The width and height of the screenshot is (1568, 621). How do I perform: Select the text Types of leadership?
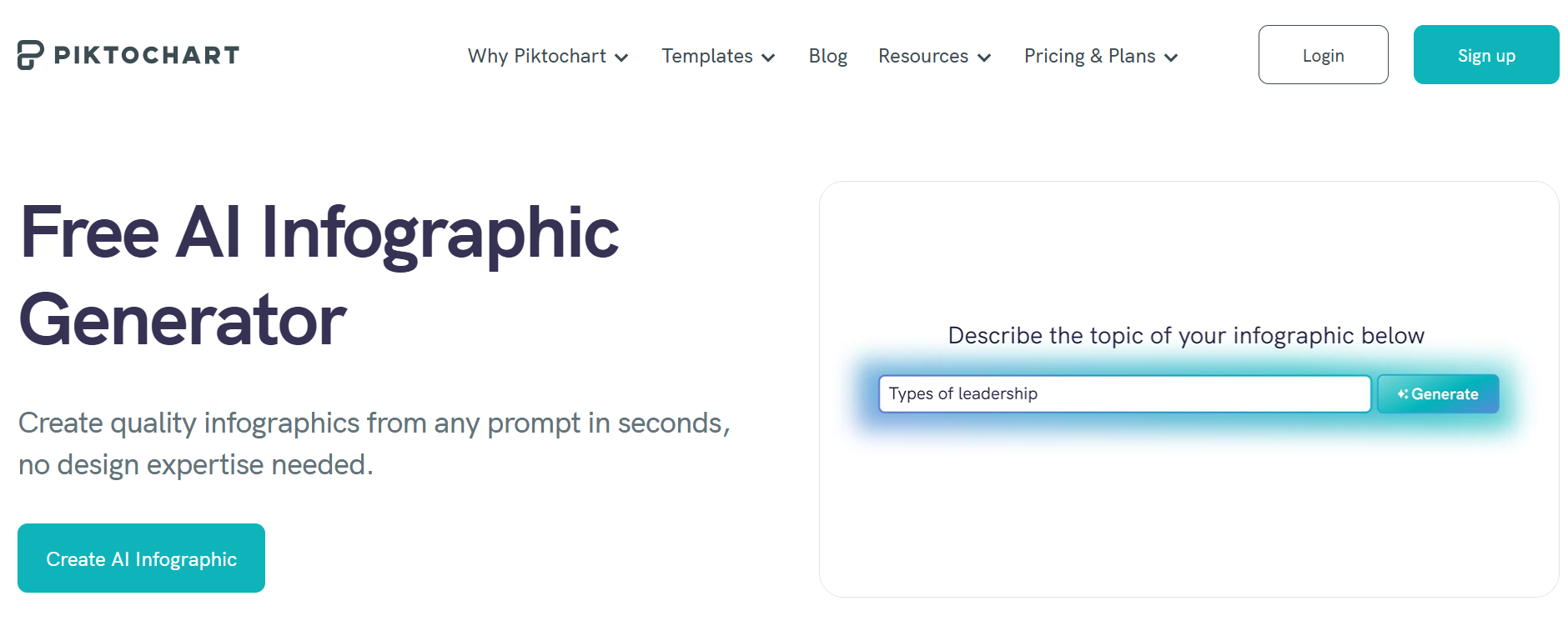[x=962, y=393]
